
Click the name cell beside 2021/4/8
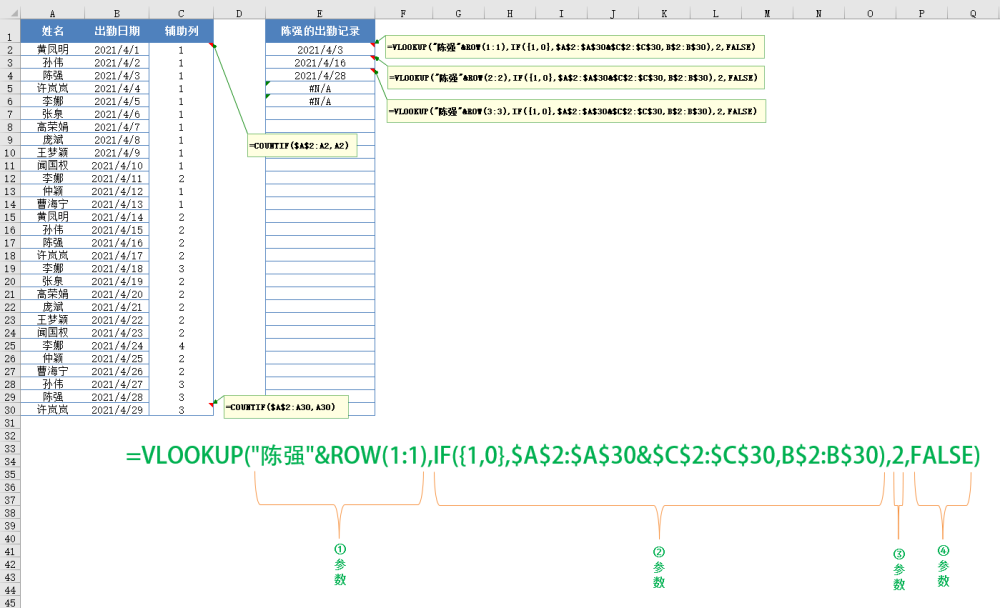click(x=52, y=140)
